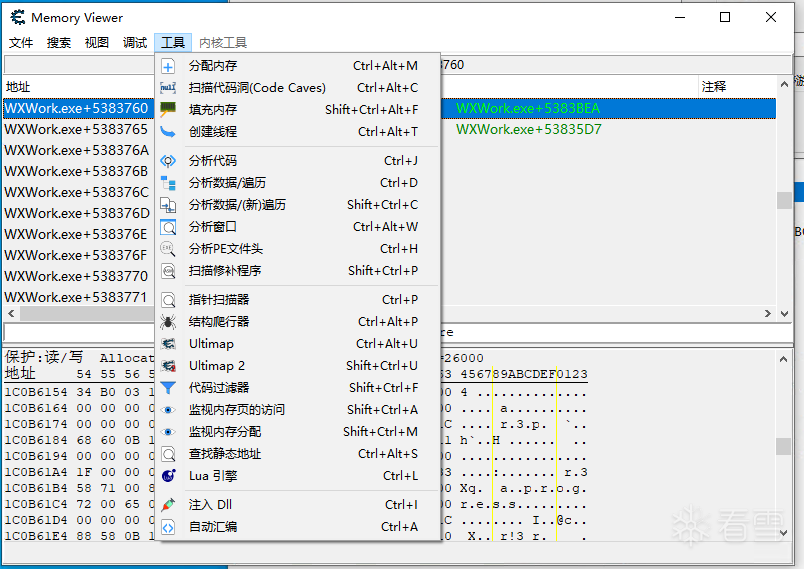Open the 自动汇编 entry
804x569 pixels.
pyautogui.click(x=297, y=527)
